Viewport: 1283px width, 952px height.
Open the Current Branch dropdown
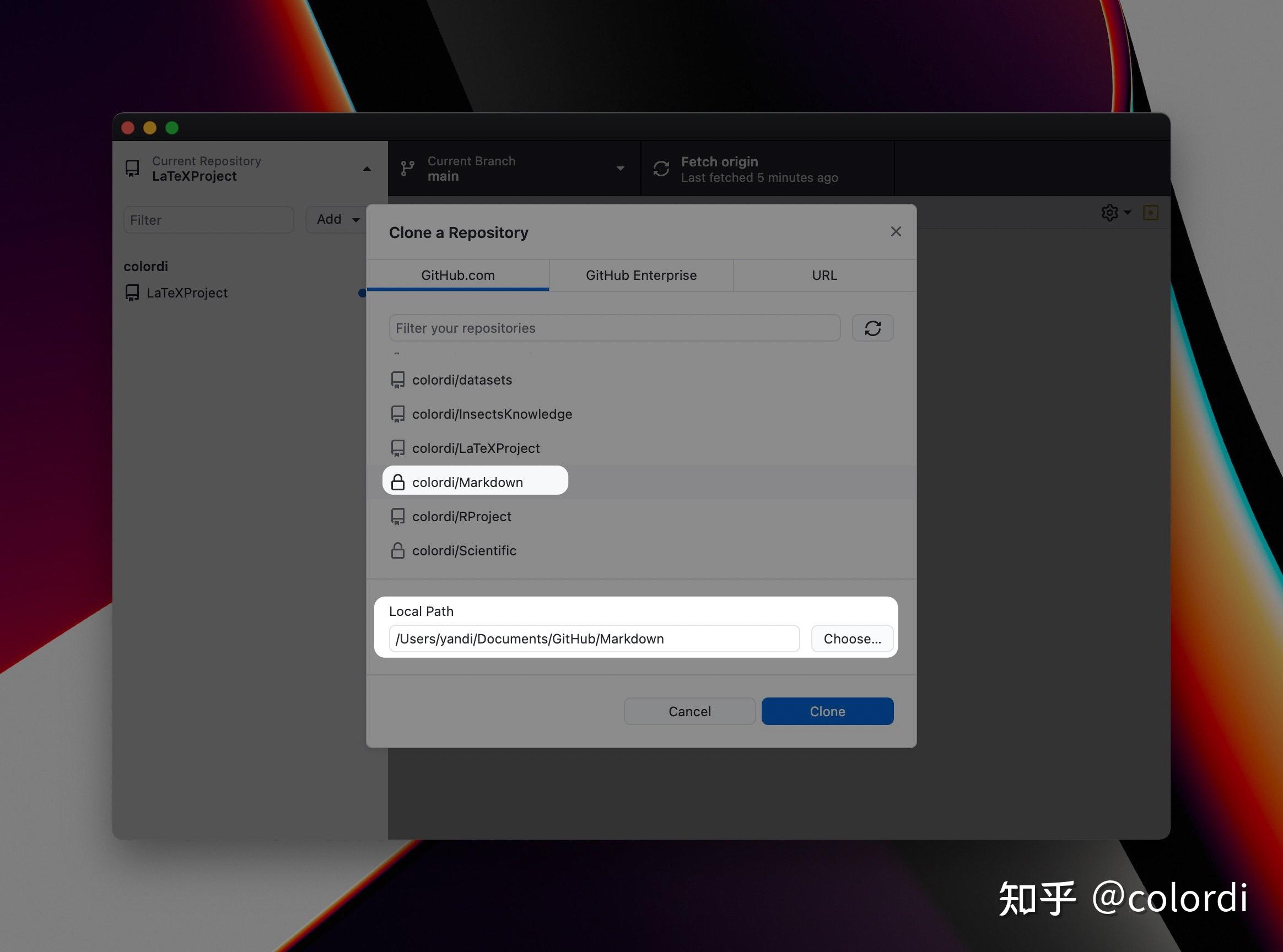(x=621, y=168)
